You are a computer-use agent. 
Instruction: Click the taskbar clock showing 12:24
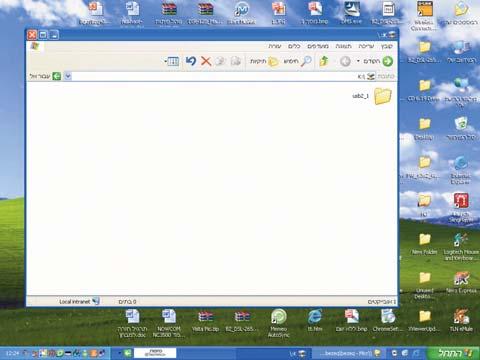(x=12, y=353)
